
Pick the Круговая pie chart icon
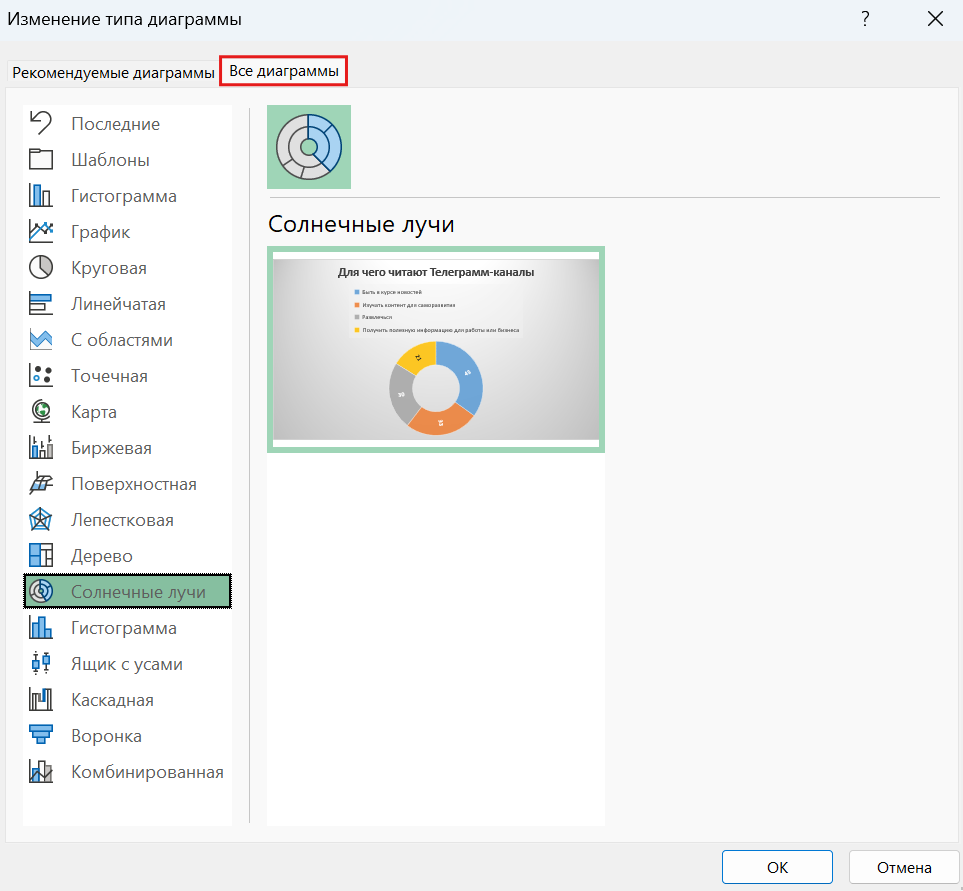[41, 268]
